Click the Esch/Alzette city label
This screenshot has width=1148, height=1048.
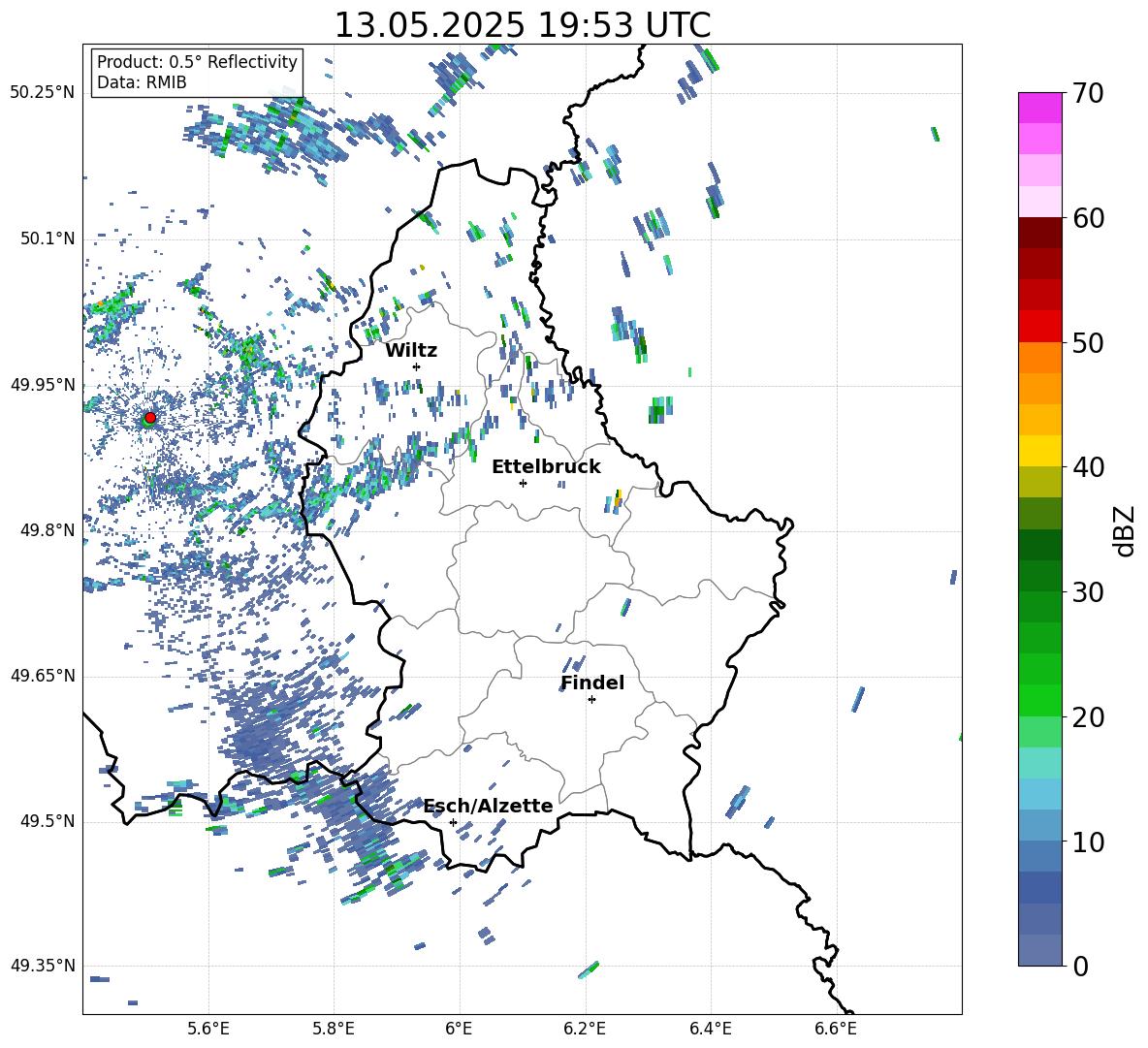pos(489,806)
